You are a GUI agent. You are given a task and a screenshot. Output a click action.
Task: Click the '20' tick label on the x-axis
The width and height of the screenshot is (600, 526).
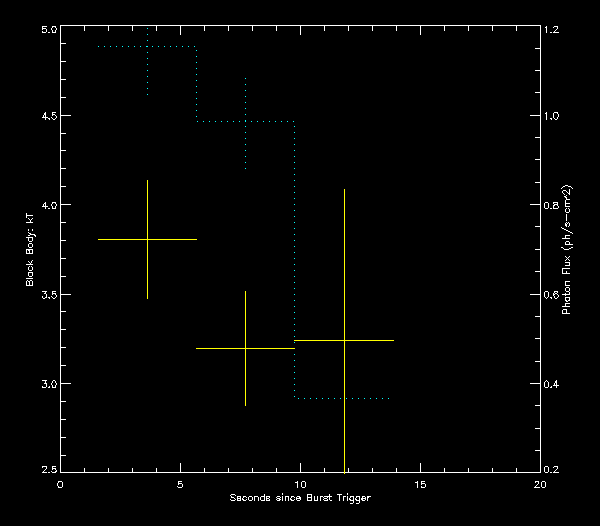tap(540, 484)
